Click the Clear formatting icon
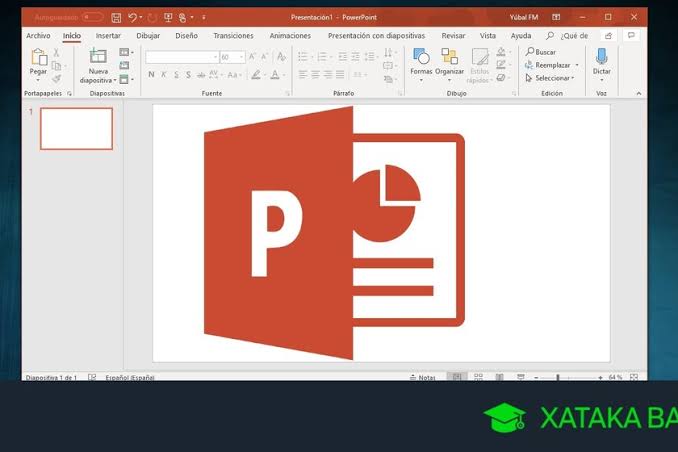 (281, 57)
